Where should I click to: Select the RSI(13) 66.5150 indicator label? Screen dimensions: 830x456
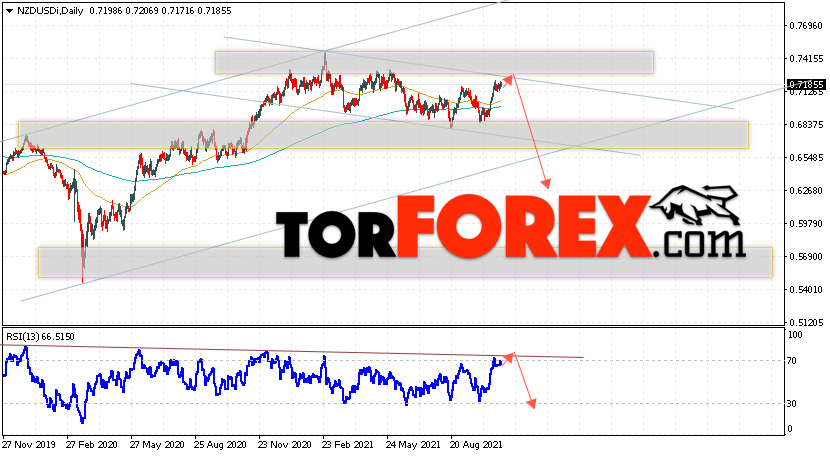click(40, 337)
